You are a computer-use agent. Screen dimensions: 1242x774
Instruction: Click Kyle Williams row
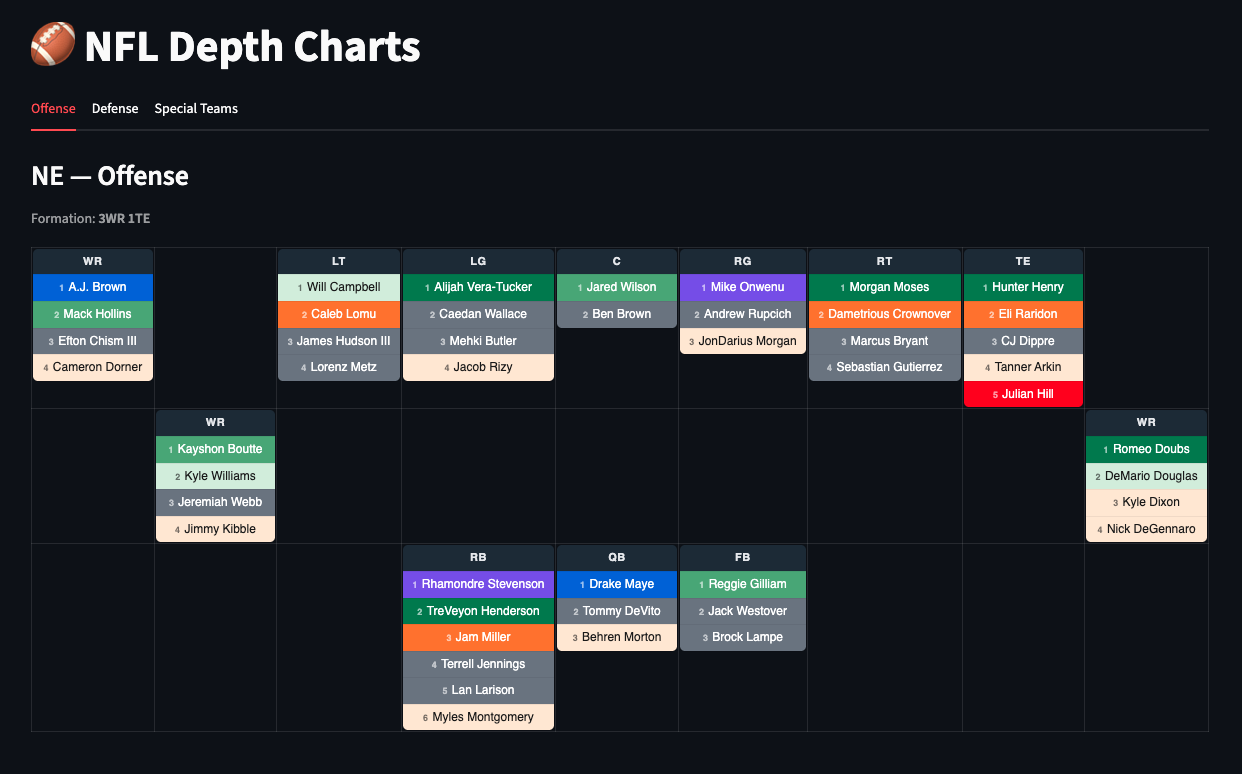pyautogui.click(x=215, y=476)
